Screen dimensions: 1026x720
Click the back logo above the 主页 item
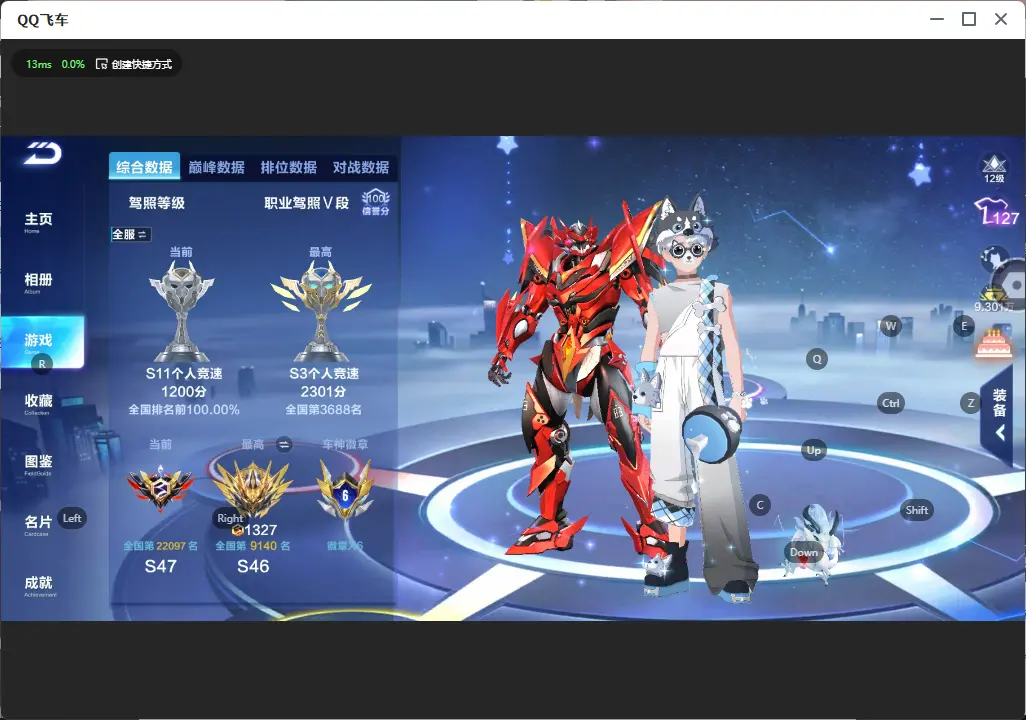(x=43, y=153)
